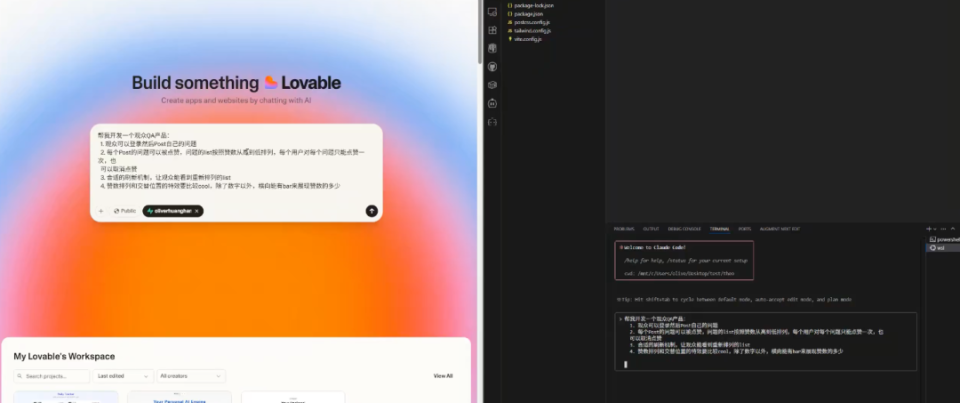Open the Last edited sort dropdown
Screen dimensions: 960x403
click(x=123, y=376)
